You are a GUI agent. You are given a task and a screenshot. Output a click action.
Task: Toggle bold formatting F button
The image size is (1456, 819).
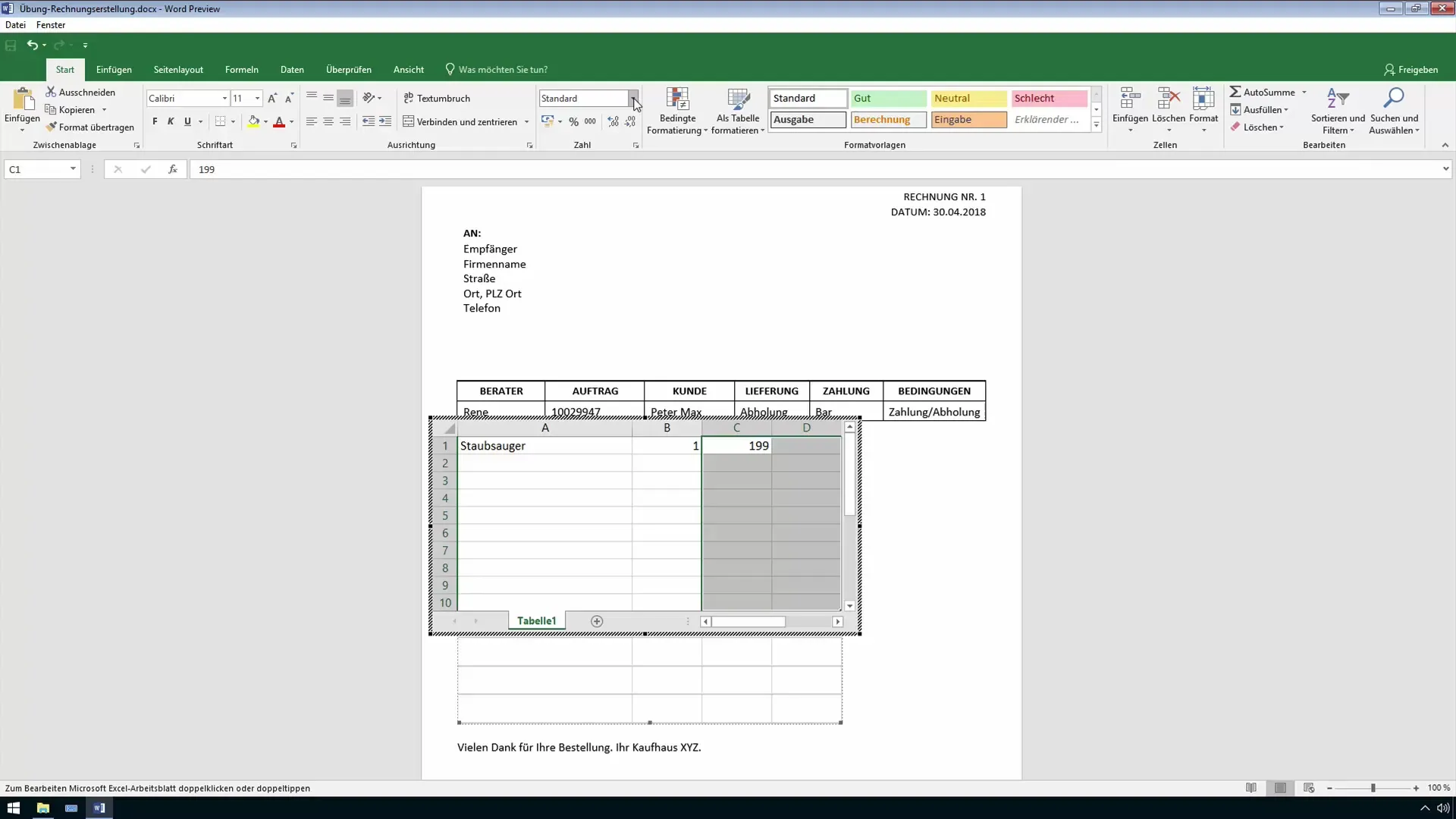point(155,121)
